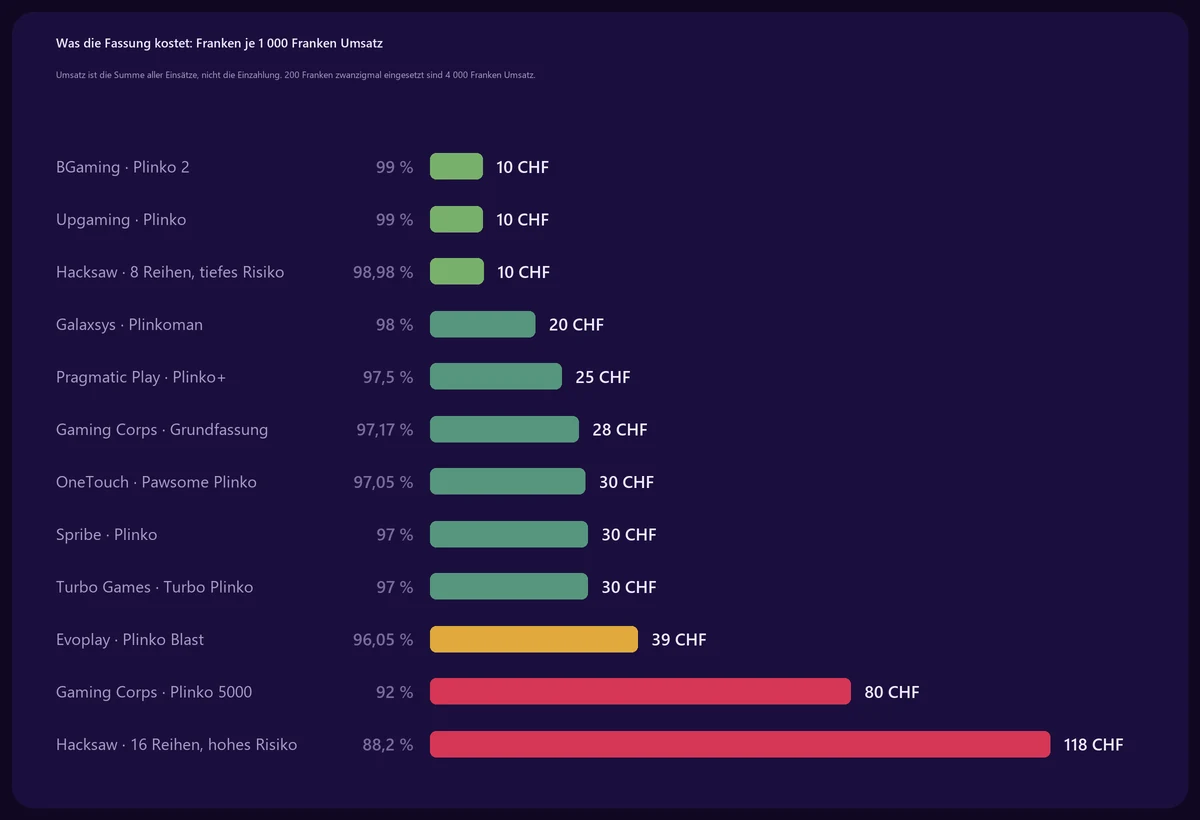Click the red Plinko 5000 bar
Viewport: 1200px width, 820px height.
640,692
